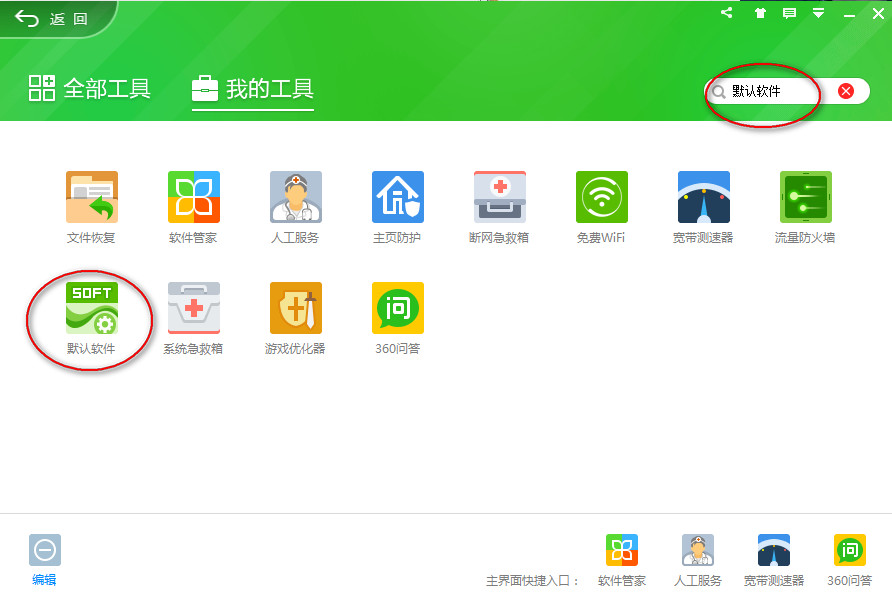This screenshot has height=599, width=892.
Task: Click the 返回 back button
Action: [48, 16]
